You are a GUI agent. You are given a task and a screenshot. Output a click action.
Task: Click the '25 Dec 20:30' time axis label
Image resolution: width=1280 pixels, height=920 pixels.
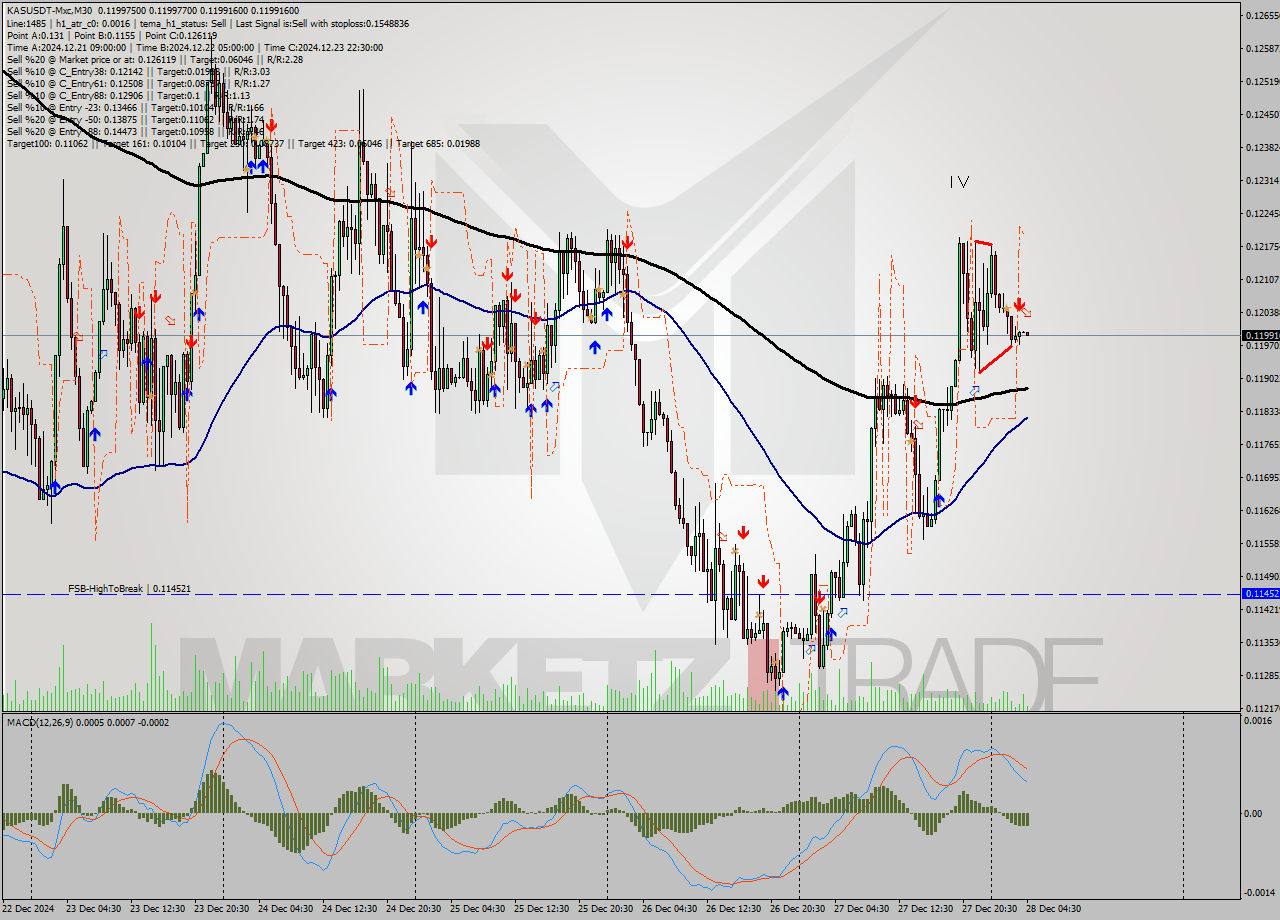point(606,909)
